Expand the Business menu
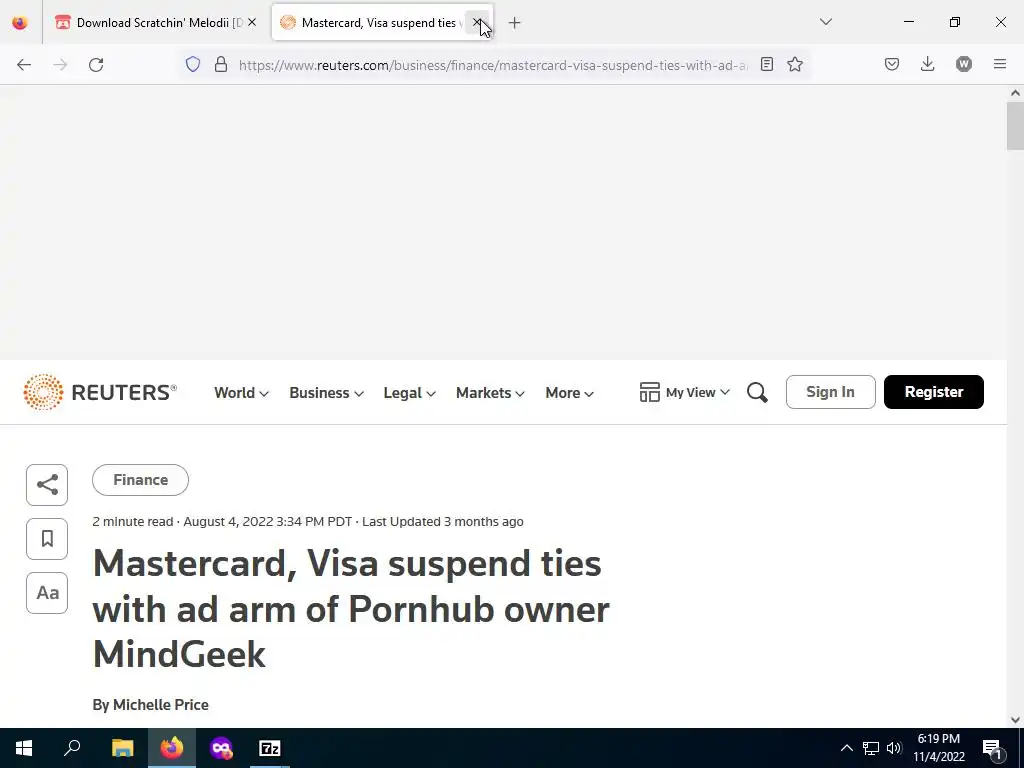The image size is (1024, 768). (x=326, y=392)
